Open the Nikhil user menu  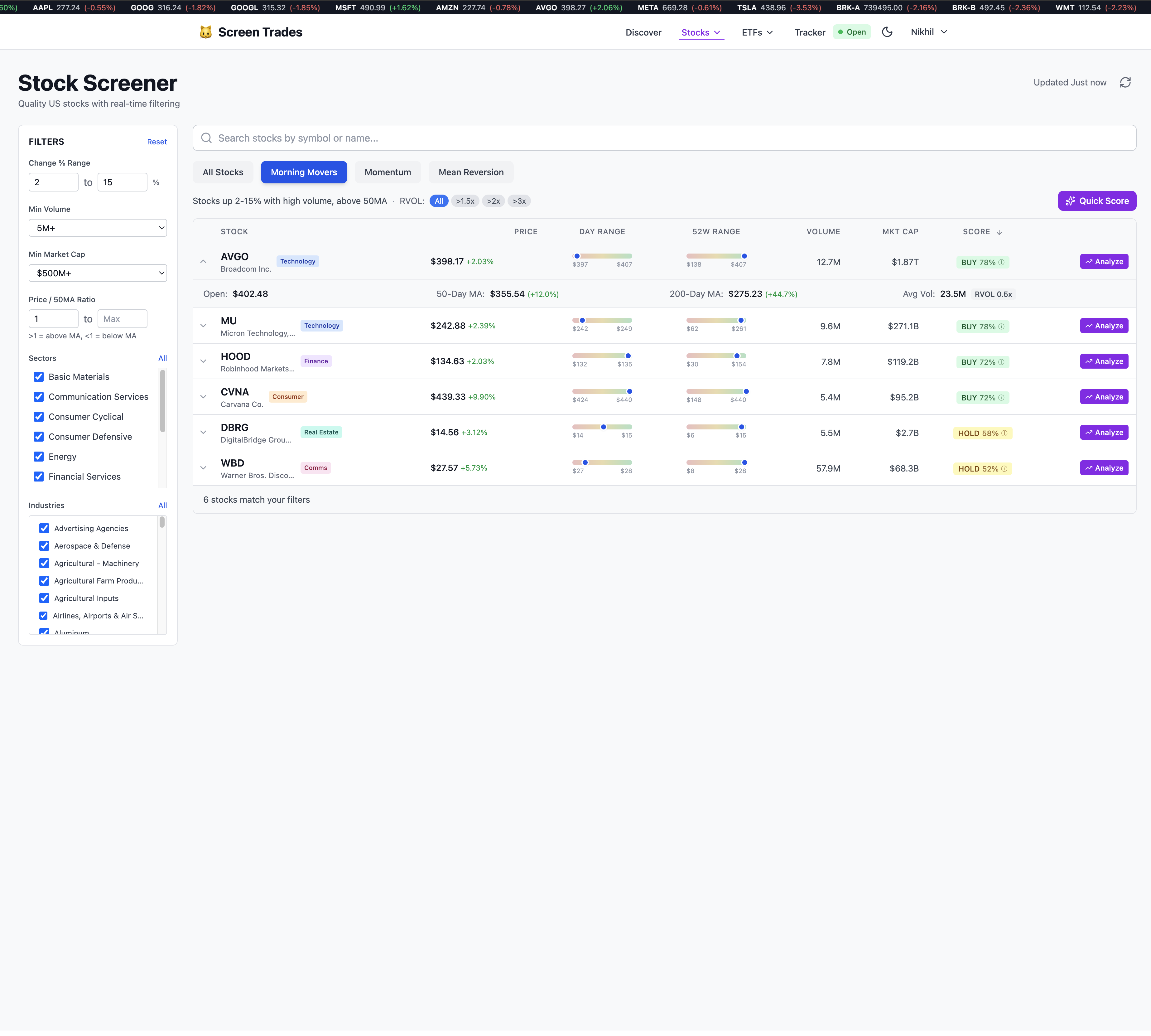pos(928,32)
